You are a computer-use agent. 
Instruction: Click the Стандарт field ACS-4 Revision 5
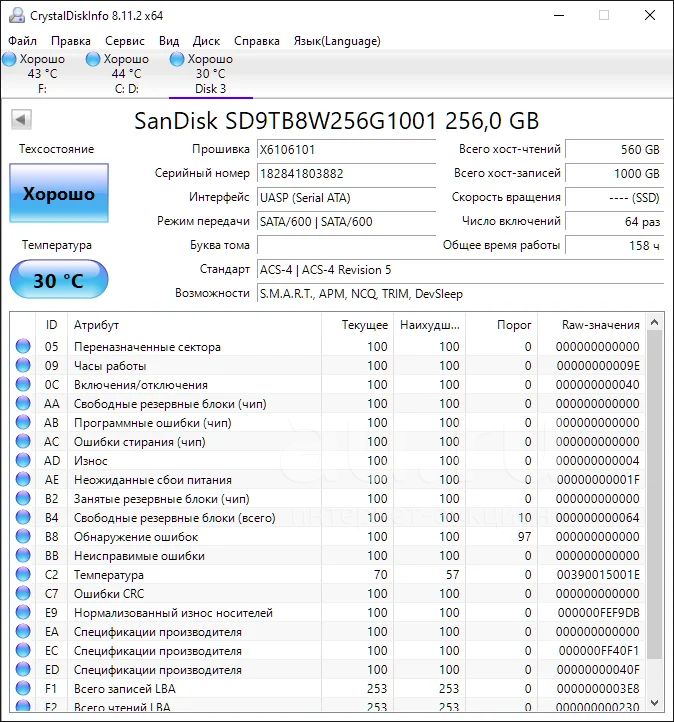pos(460,269)
